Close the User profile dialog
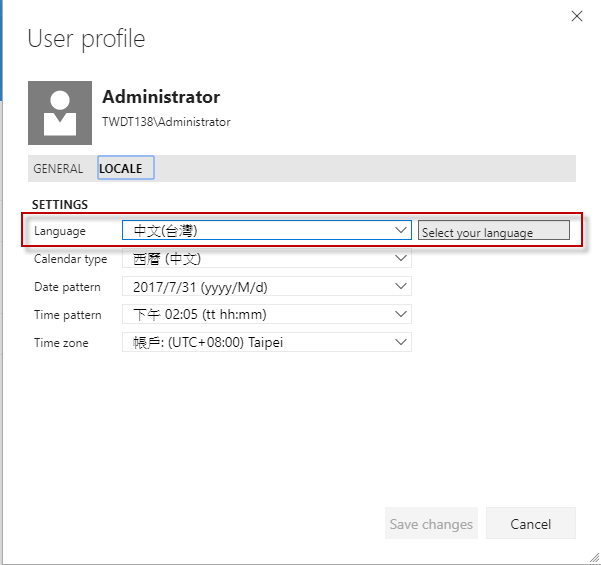The height and width of the screenshot is (565, 601). point(576,16)
